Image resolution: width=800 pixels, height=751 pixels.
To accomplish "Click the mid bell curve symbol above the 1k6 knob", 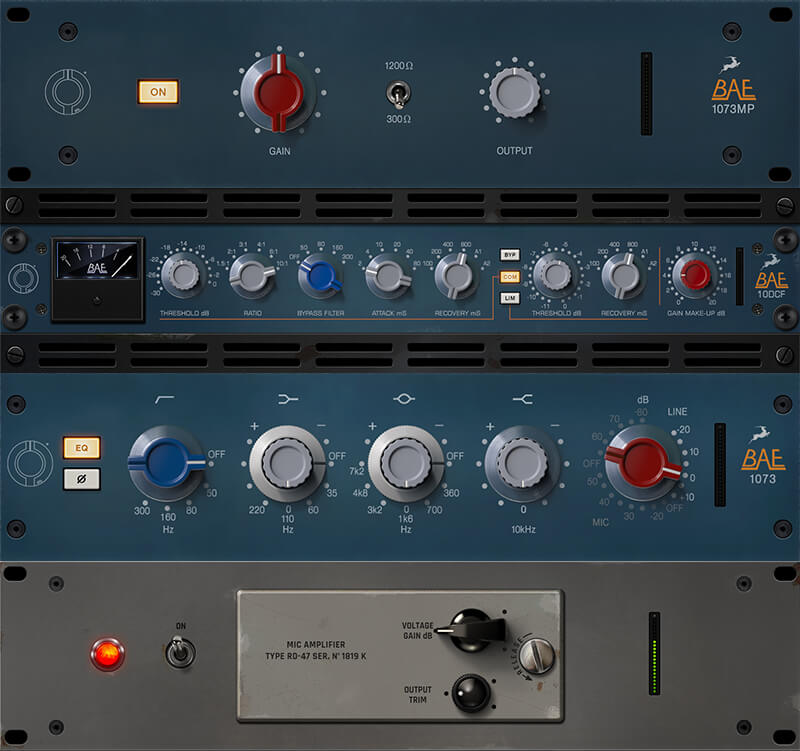I will (x=404, y=398).
